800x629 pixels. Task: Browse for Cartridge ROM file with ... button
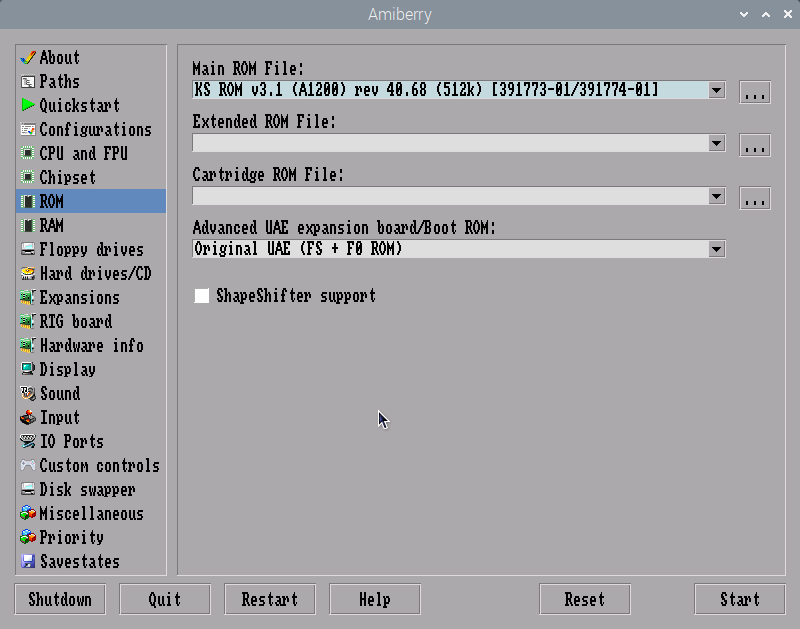coord(755,198)
